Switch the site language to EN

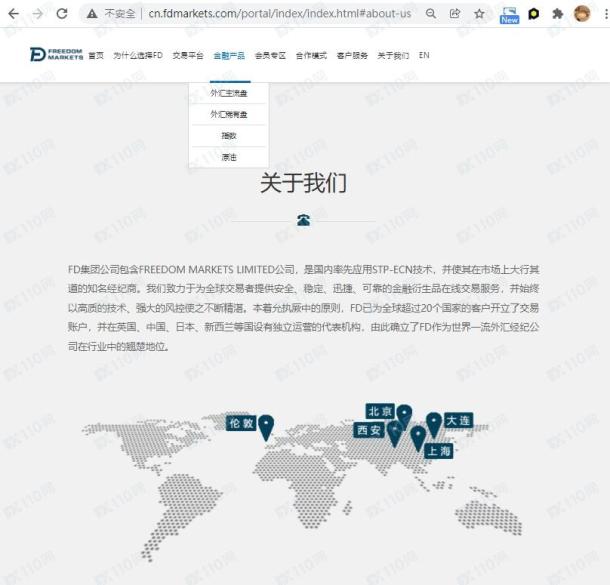click(424, 56)
